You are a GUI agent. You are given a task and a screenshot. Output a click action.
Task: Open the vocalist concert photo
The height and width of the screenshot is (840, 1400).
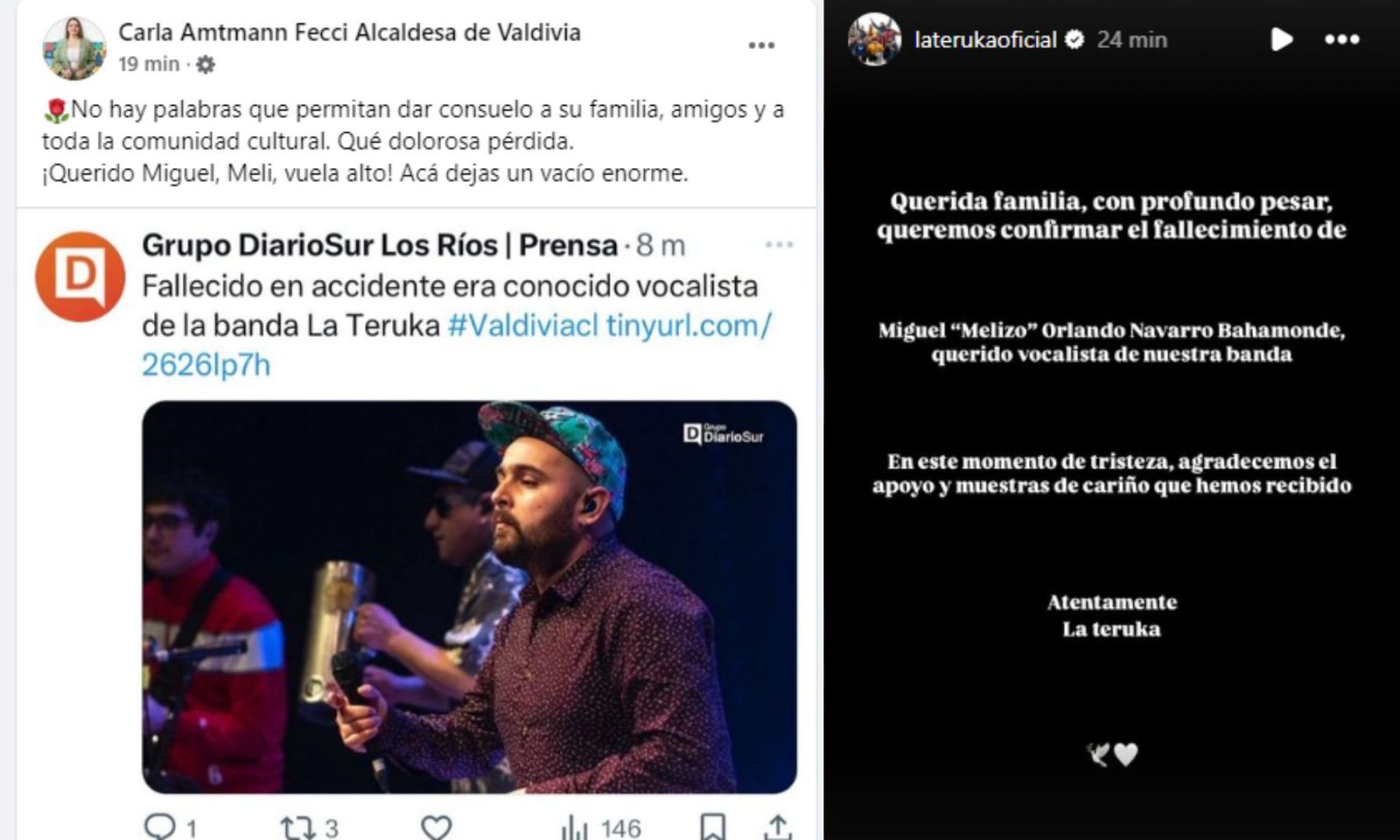point(469,597)
